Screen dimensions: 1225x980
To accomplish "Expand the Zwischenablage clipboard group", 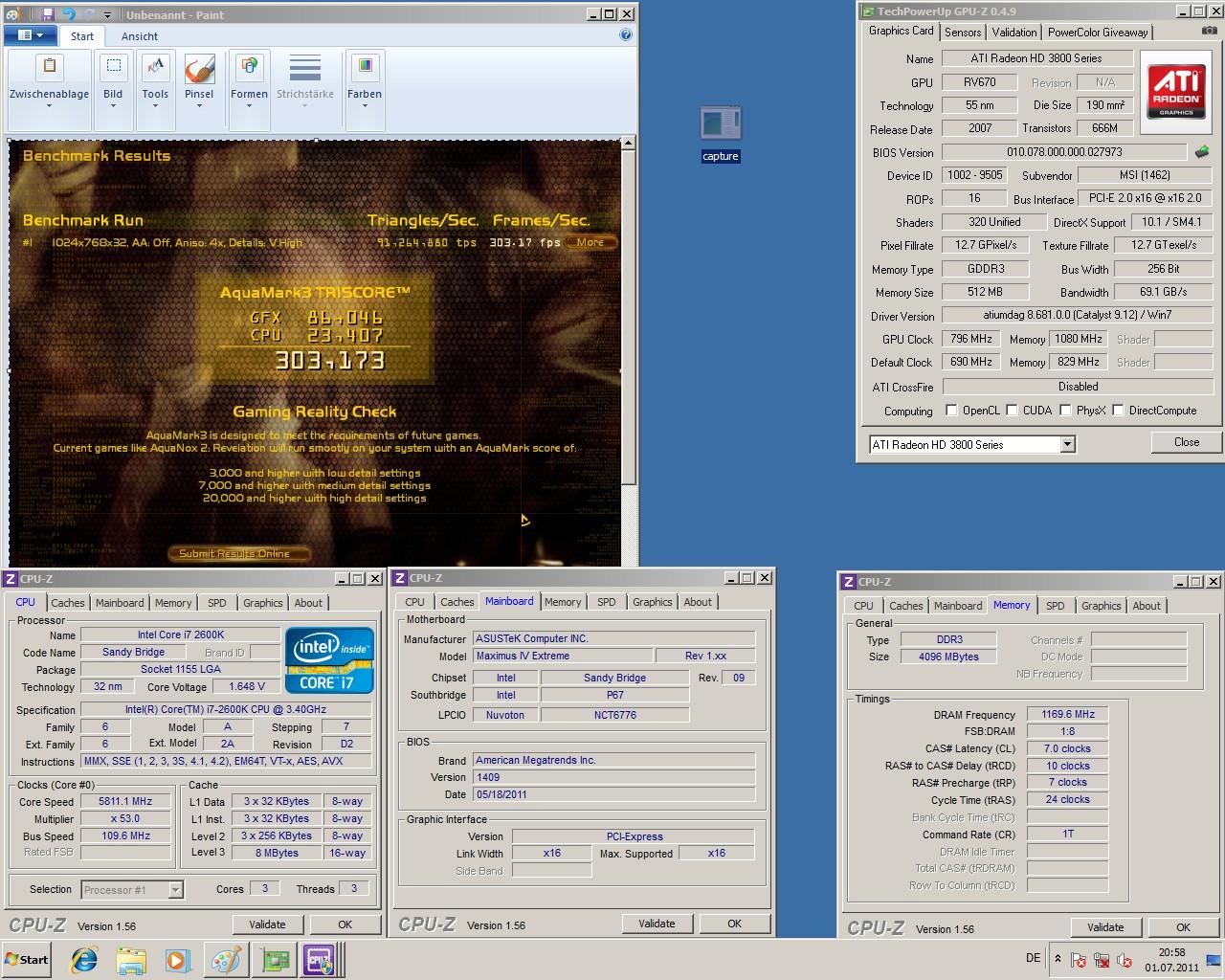I will coord(50,92).
